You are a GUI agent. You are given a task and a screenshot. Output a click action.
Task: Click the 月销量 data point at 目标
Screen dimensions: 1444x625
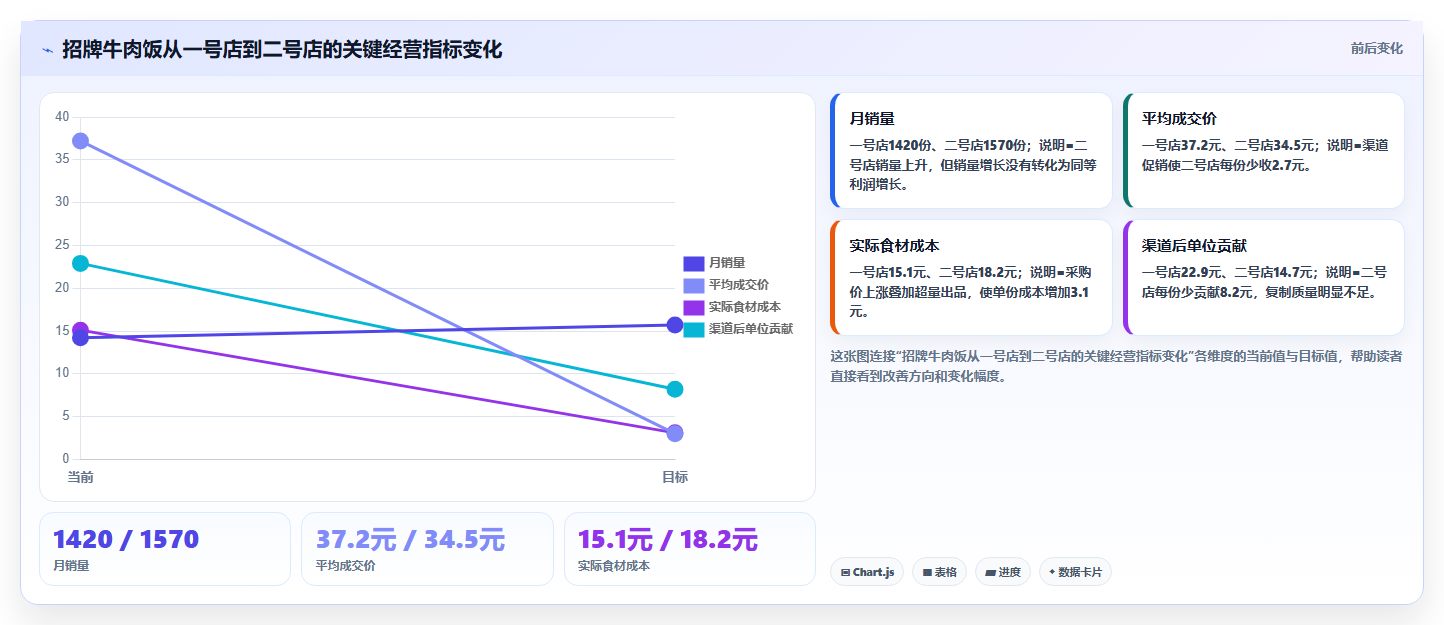(x=675, y=325)
